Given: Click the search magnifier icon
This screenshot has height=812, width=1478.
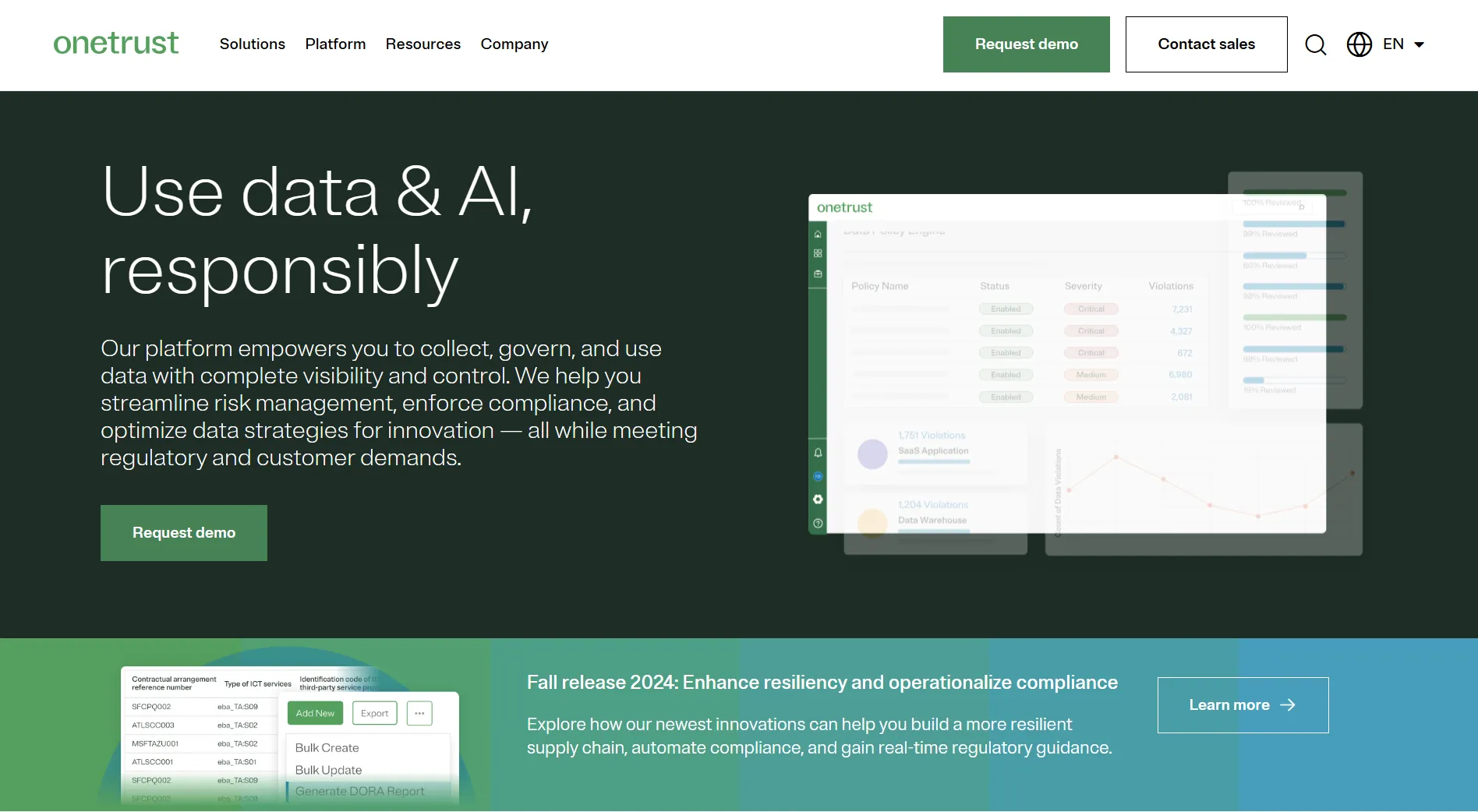Looking at the screenshot, I should pyautogui.click(x=1315, y=44).
